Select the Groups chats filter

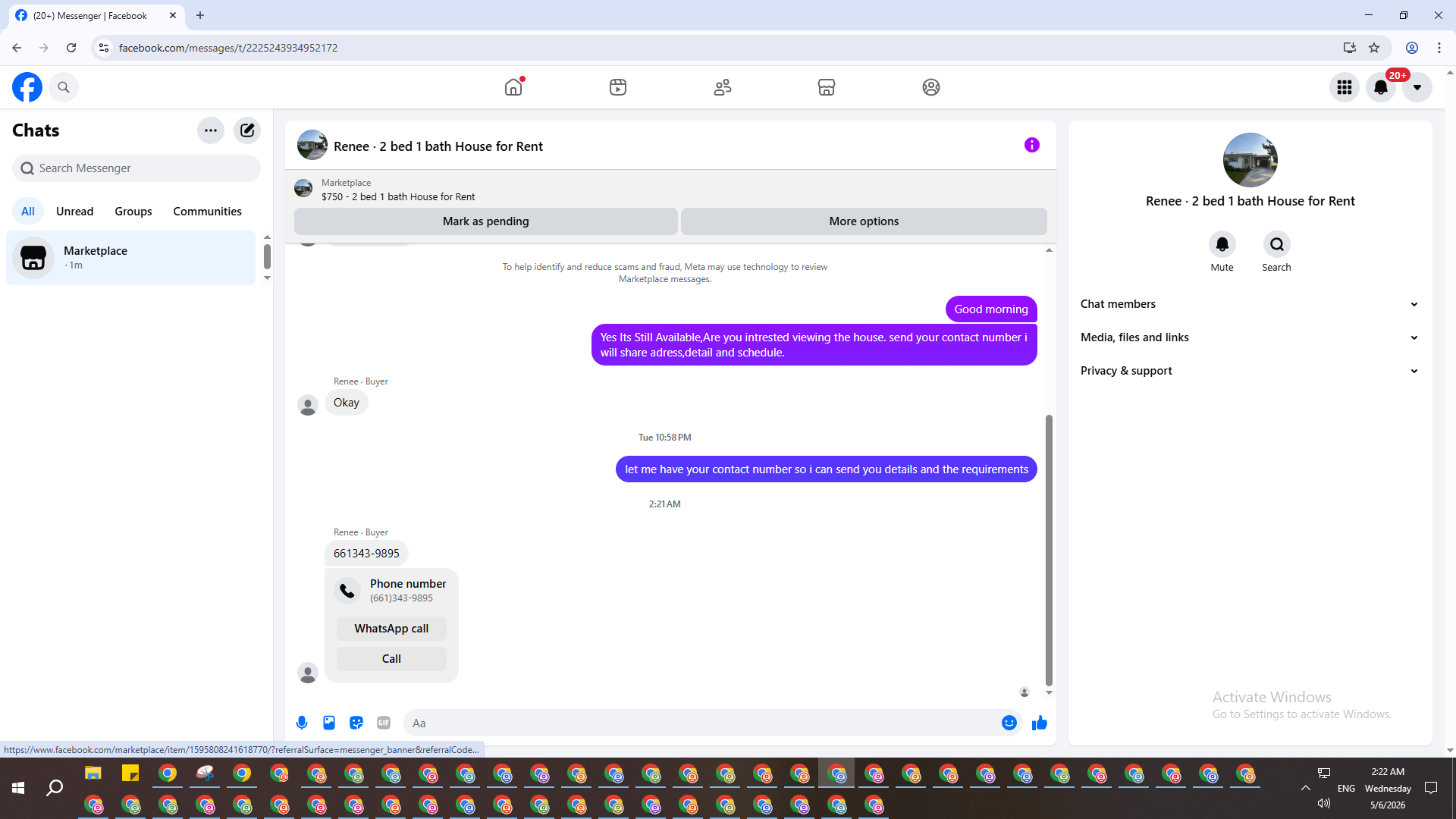point(133,212)
